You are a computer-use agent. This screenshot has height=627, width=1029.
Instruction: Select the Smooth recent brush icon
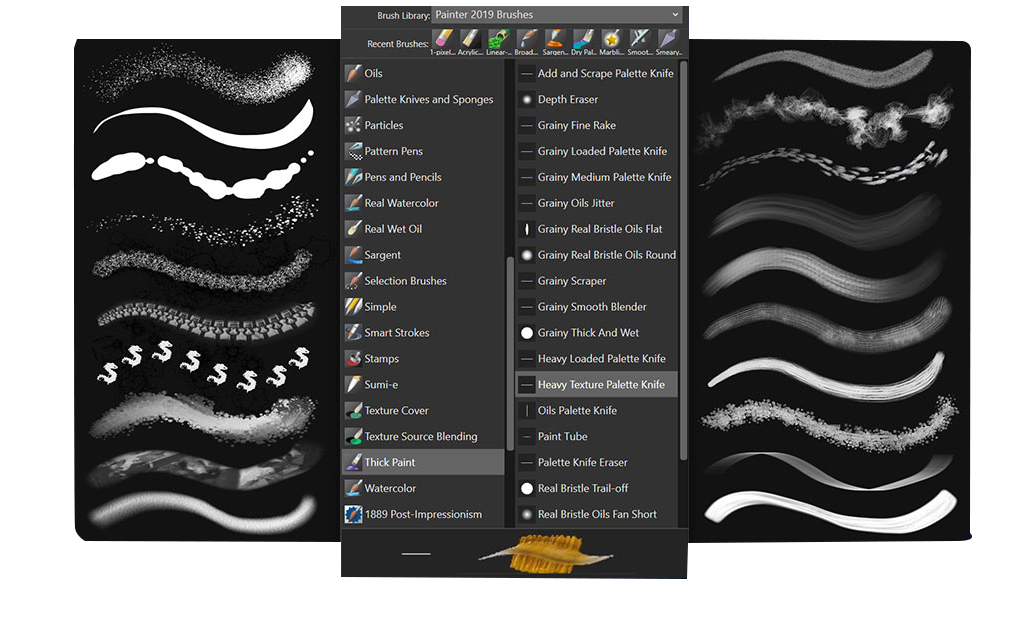[639, 38]
